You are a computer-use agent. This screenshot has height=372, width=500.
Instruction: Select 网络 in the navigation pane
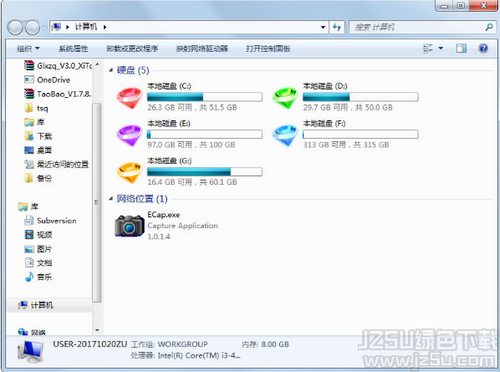[x=32, y=332]
